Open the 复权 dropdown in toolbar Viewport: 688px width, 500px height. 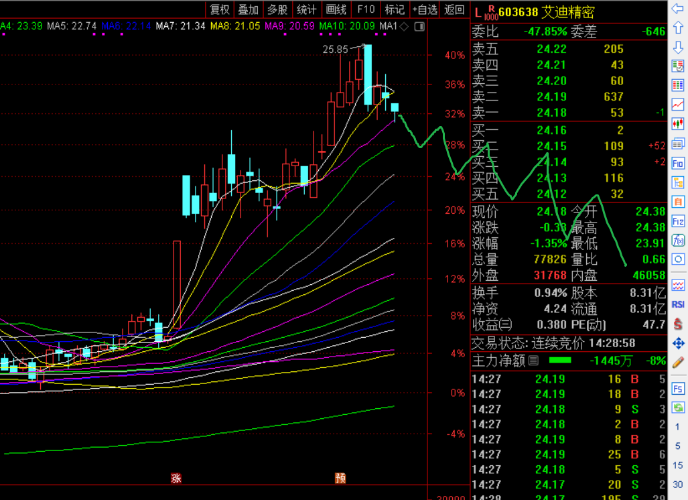pos(219,9)
